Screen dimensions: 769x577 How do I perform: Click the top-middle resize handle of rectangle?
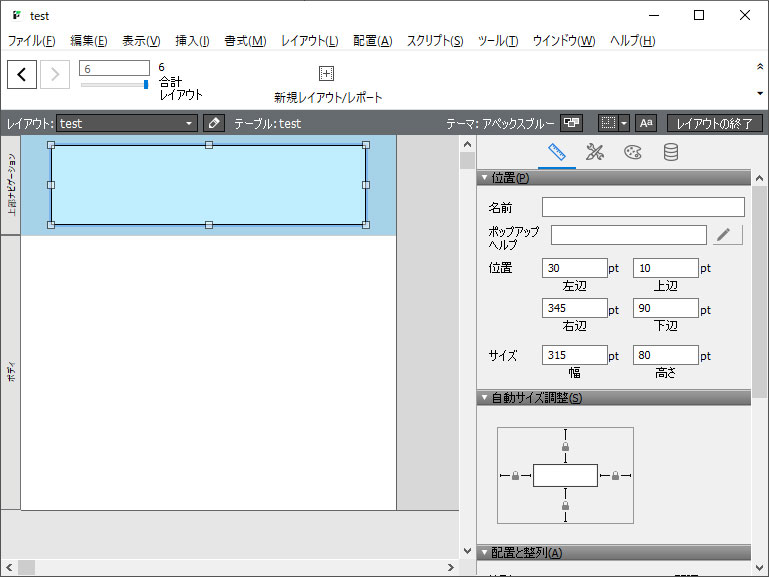pyautogui.click(x=209, y=145)
